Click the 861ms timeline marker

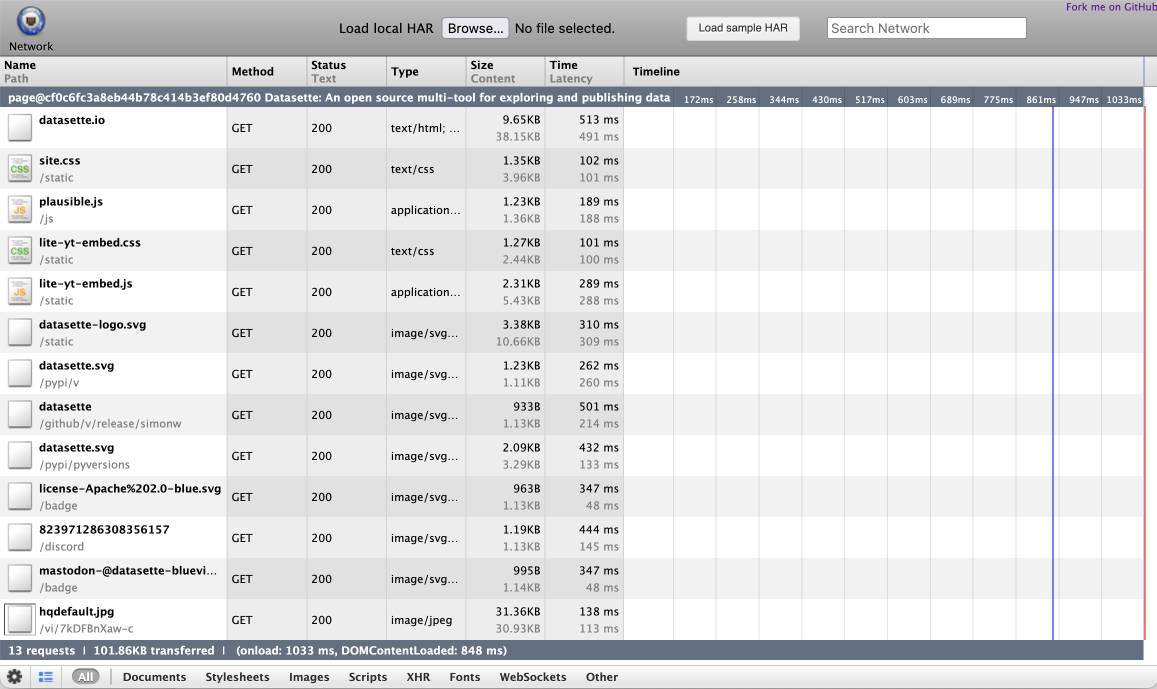pos(1040,100)
